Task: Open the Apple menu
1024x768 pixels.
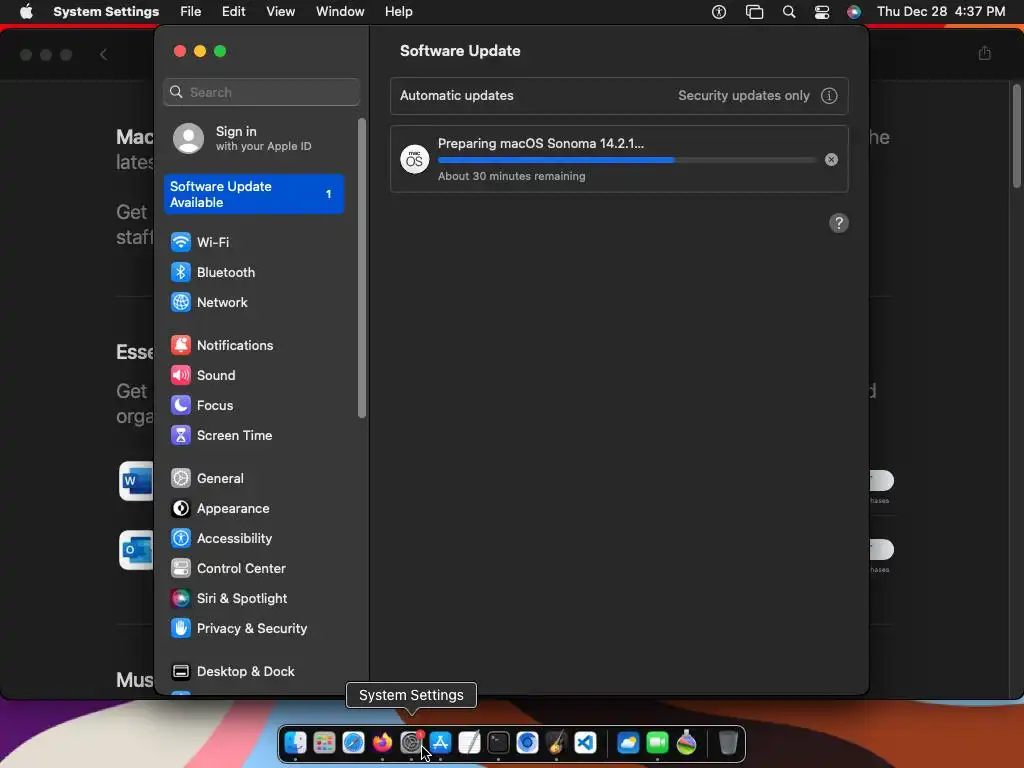Action: click(x=26, y=12)
